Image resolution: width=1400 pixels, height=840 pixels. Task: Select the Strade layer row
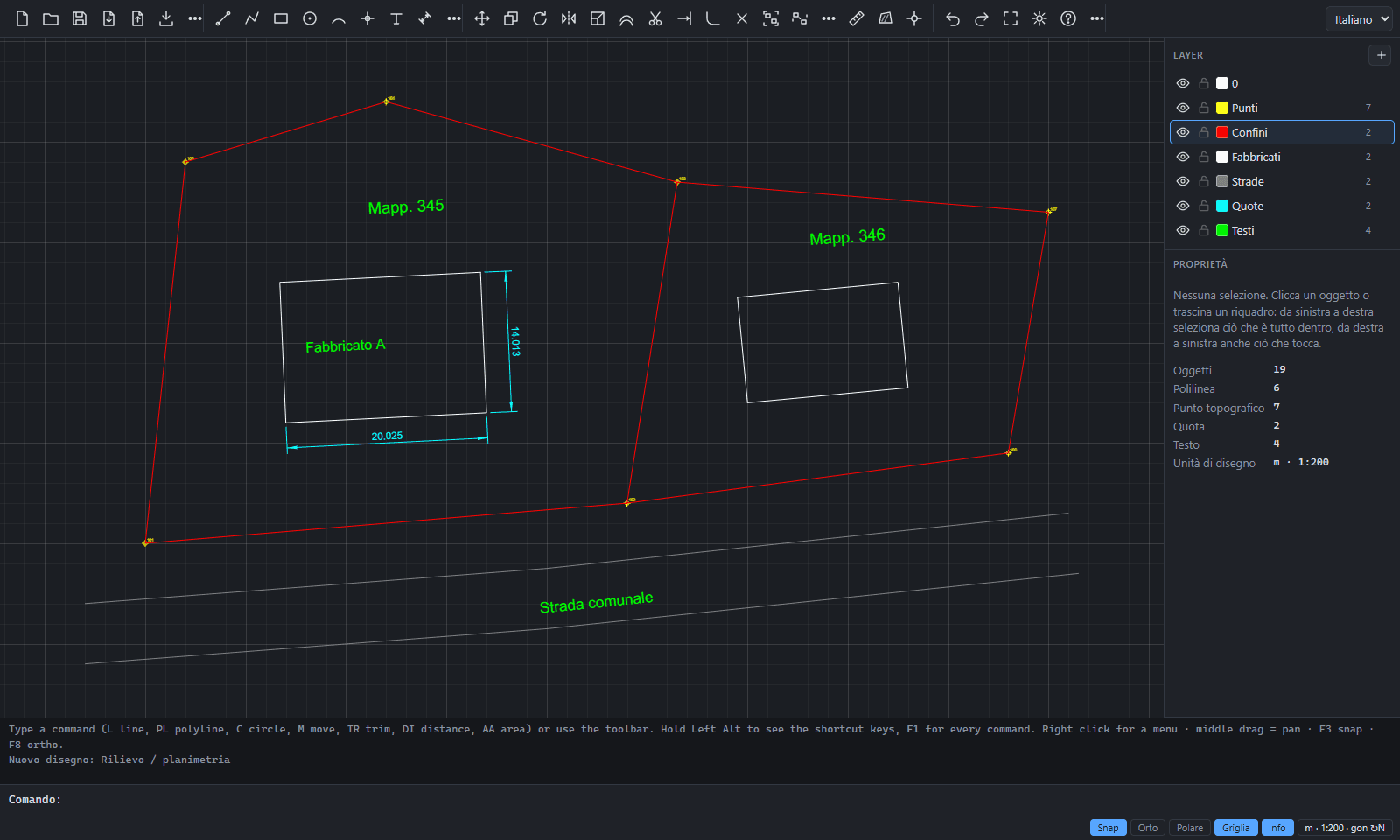click(1282, 181)
